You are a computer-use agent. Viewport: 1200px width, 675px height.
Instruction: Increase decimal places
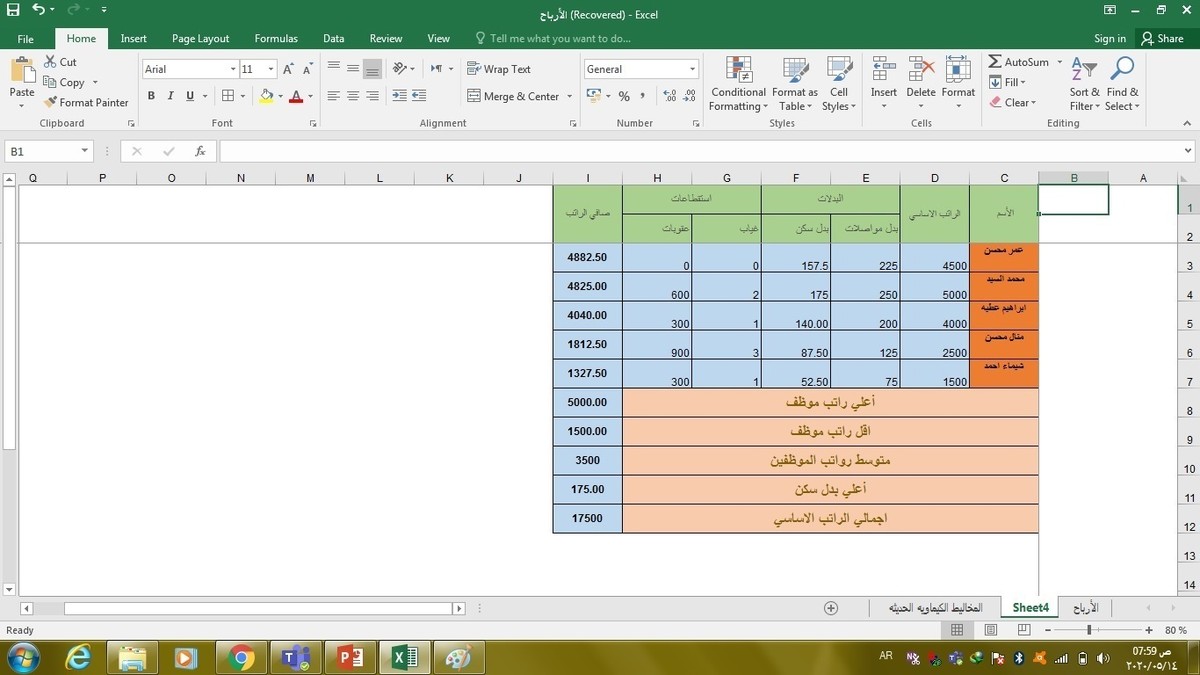pos(670,96)
